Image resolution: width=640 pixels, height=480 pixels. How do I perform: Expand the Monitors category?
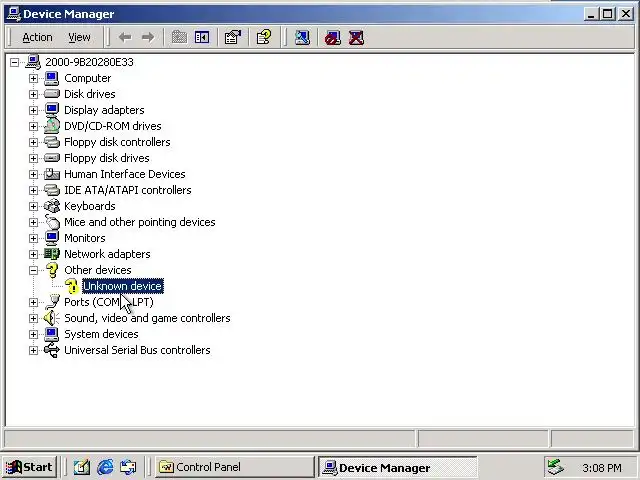click(x=33, y=238)
